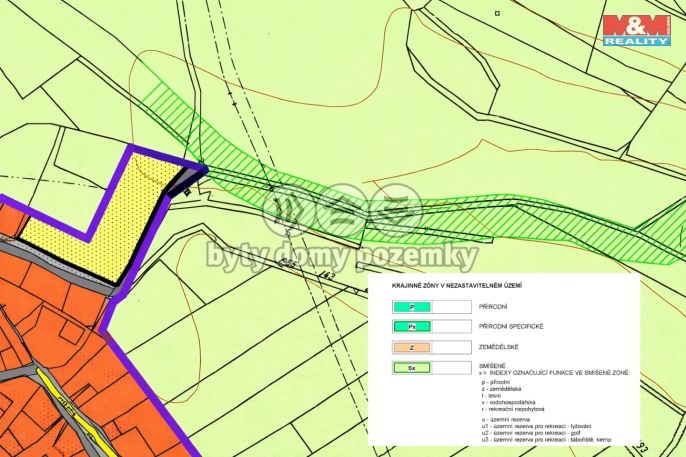Click the small black building symbol near yellow parcel

184,187
